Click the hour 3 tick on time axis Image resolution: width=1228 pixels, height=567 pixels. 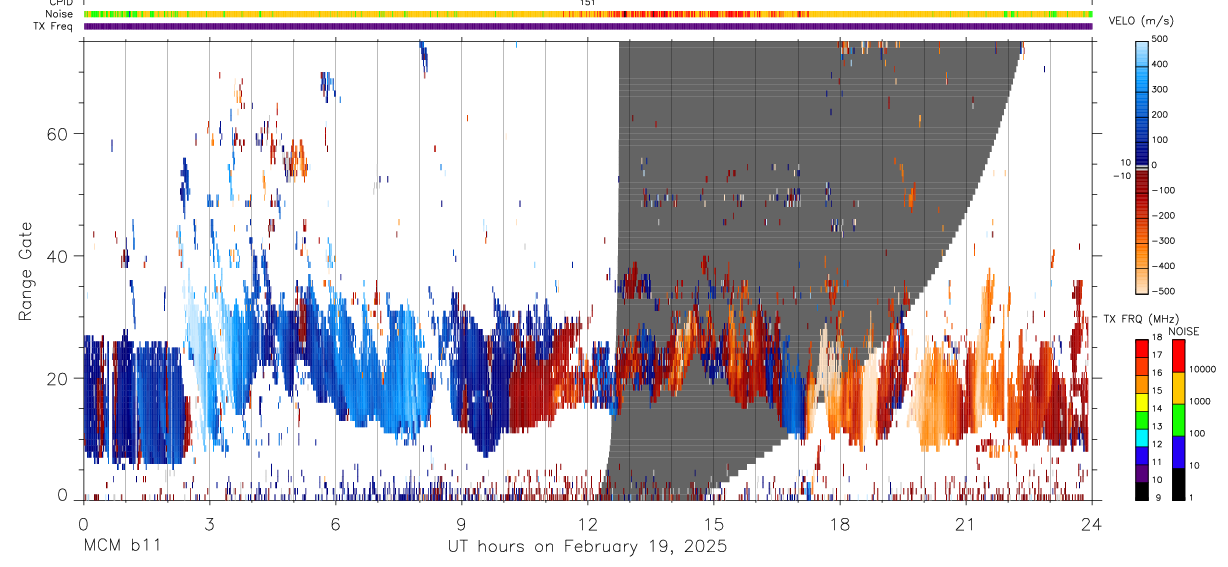[210, 523]
